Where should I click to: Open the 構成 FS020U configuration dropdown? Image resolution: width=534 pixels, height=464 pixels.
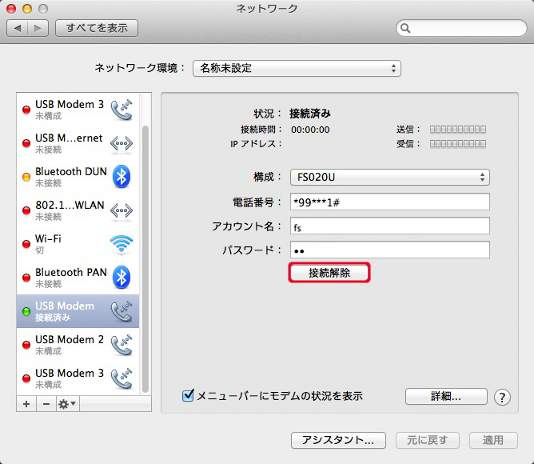pyautogui.click(x=390, y=177)
